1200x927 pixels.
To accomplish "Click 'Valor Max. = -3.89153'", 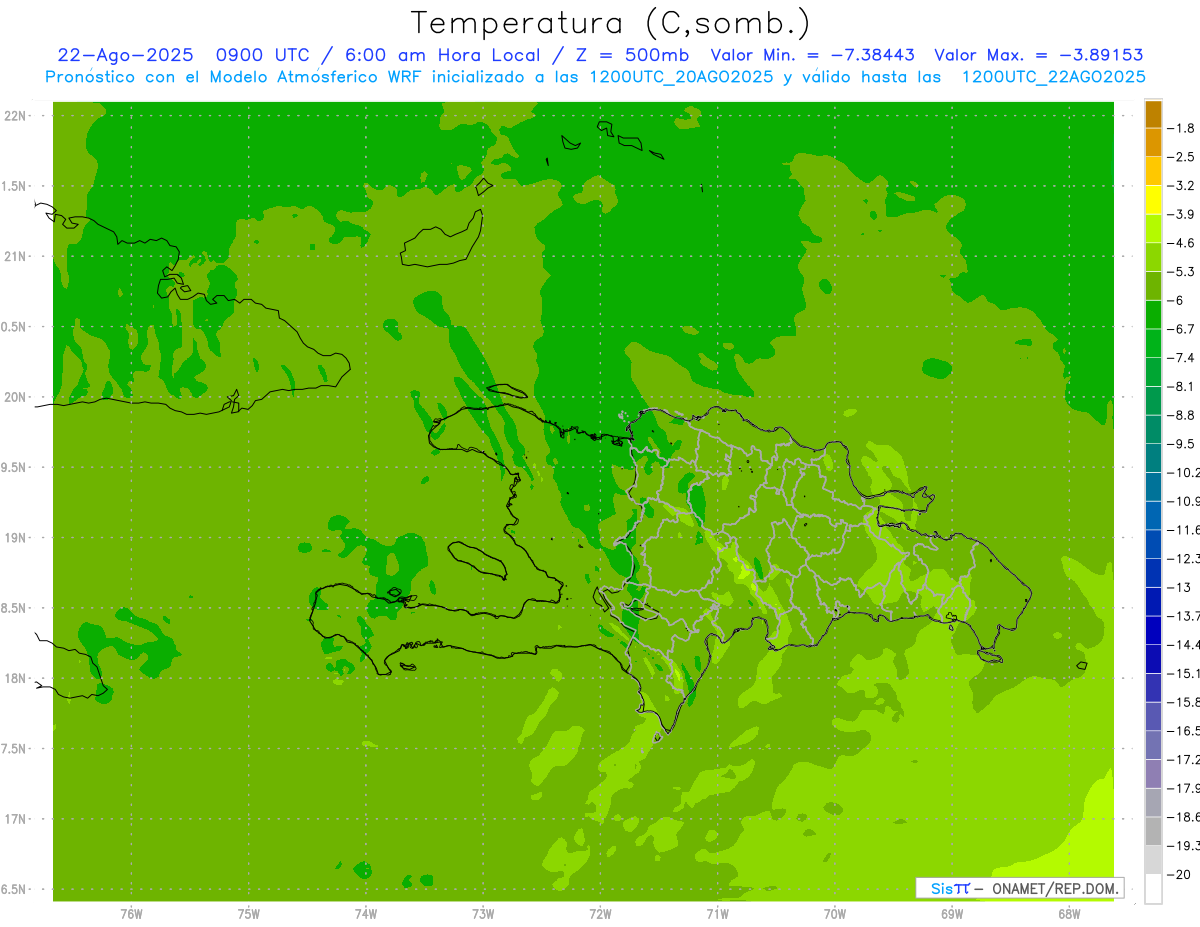I will click(x=1039, y=55).
